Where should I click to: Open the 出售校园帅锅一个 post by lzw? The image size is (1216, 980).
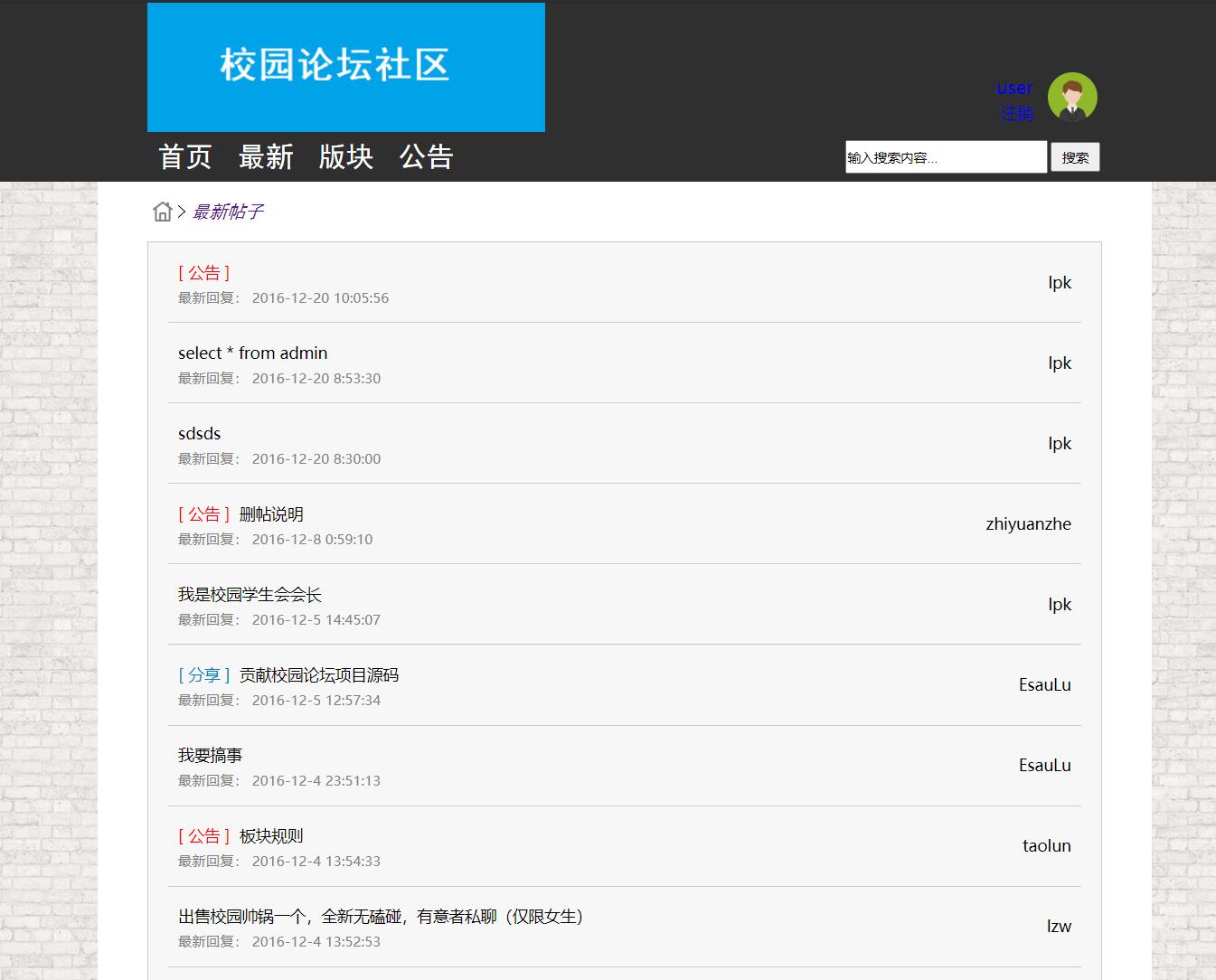381,916
